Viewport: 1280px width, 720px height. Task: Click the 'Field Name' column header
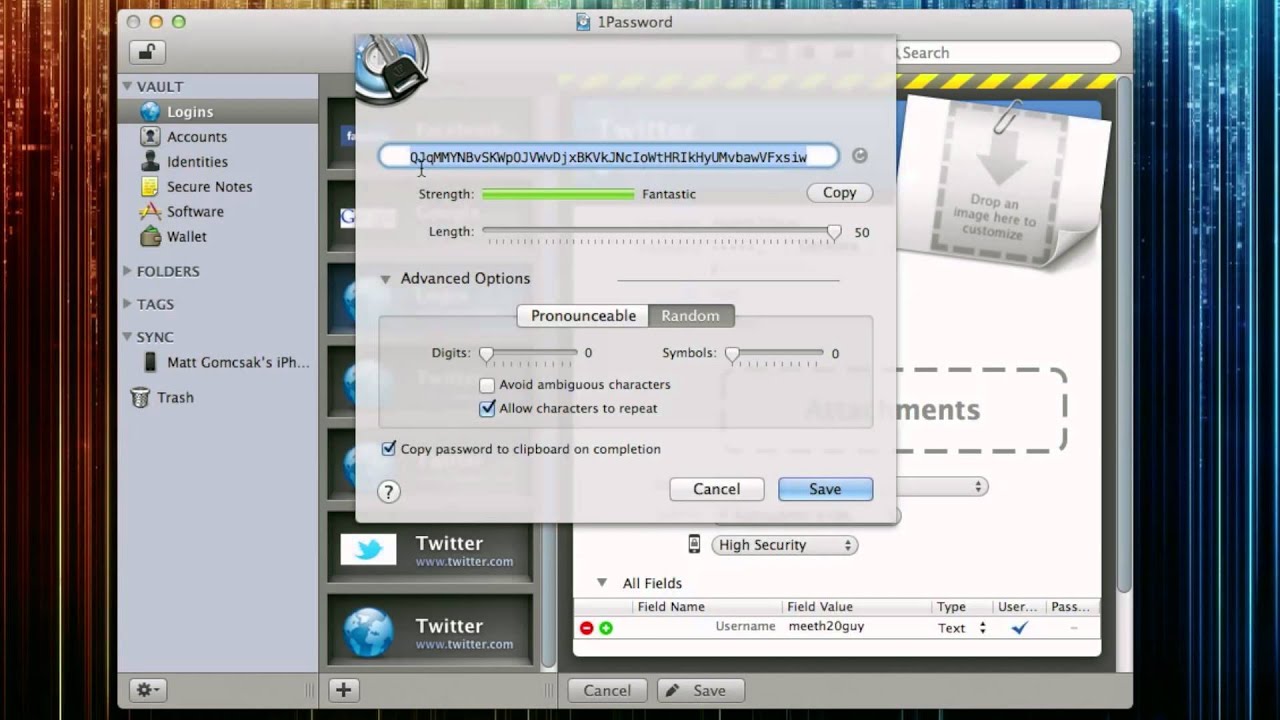click(671, 607)
